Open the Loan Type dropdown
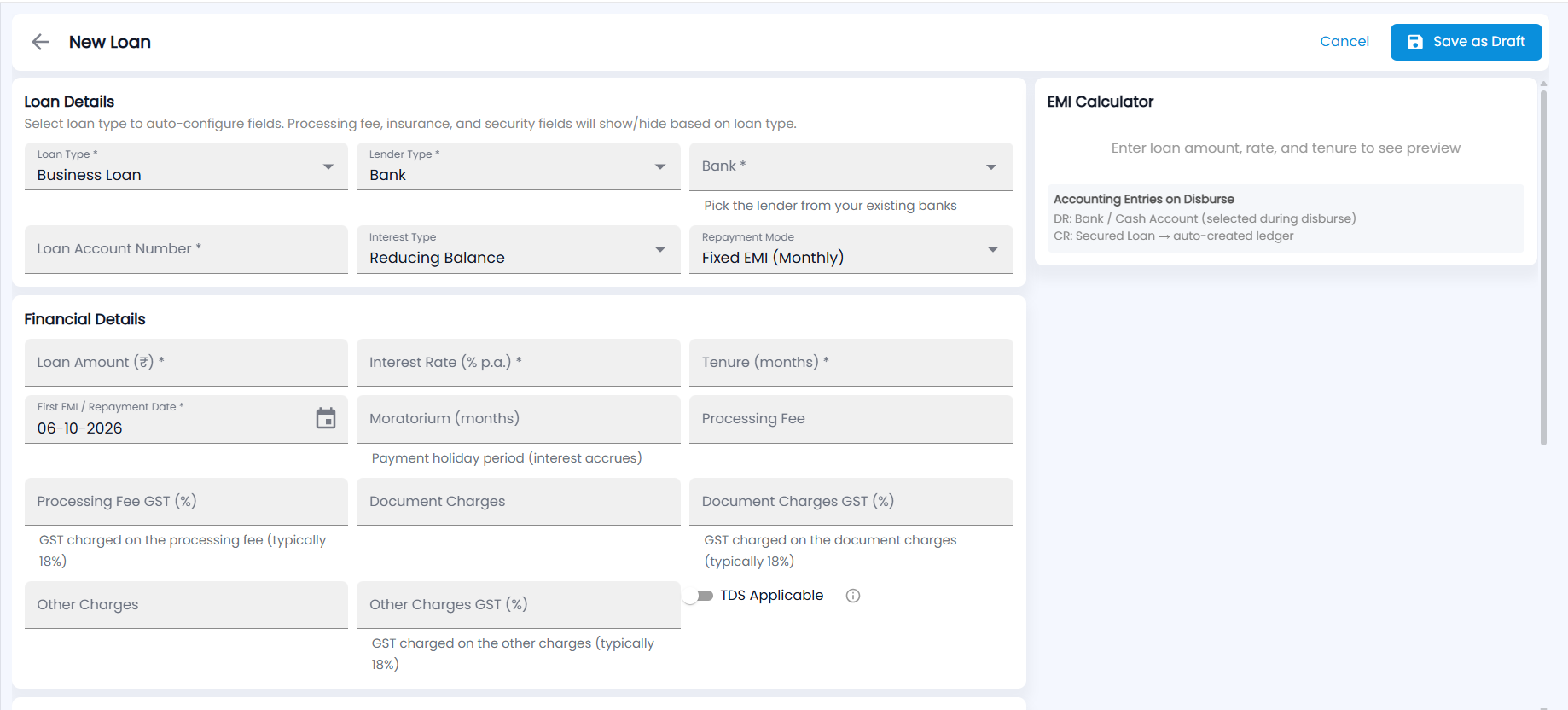1568x710 pixels. pos(186,166)
